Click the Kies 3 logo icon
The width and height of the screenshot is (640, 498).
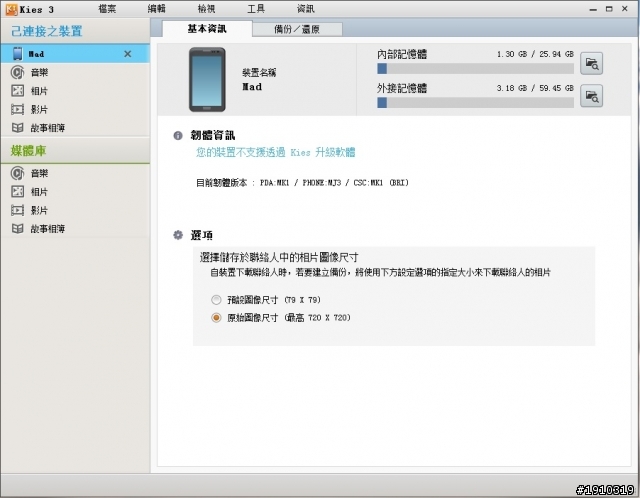[x=11, y=9]
